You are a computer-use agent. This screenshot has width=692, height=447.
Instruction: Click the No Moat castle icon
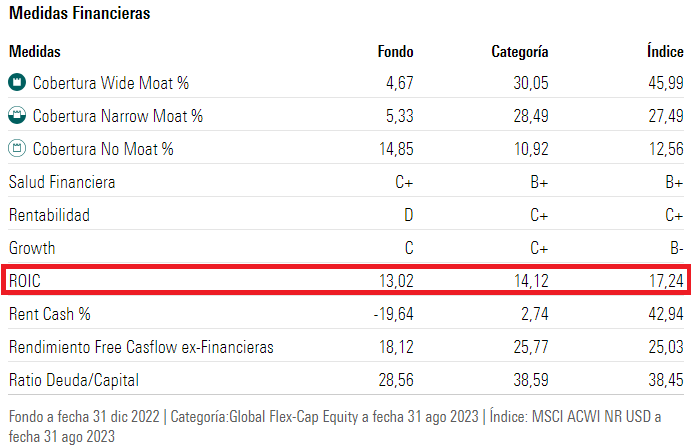tap(17, 149)
